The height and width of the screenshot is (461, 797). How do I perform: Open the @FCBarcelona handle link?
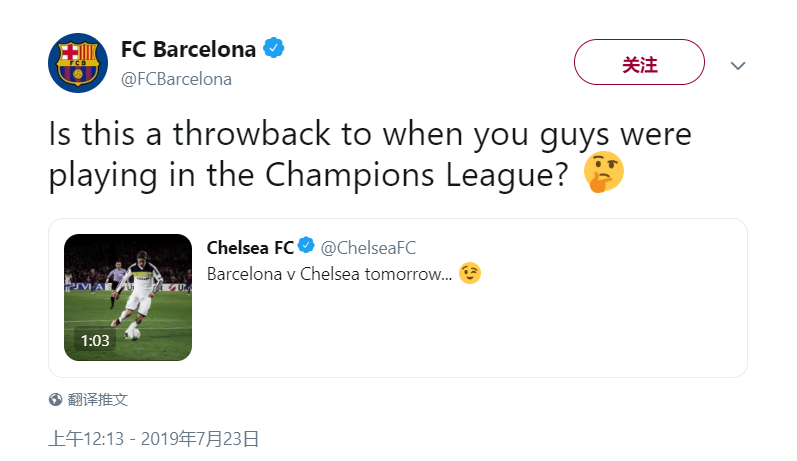[x=176, y=79]
